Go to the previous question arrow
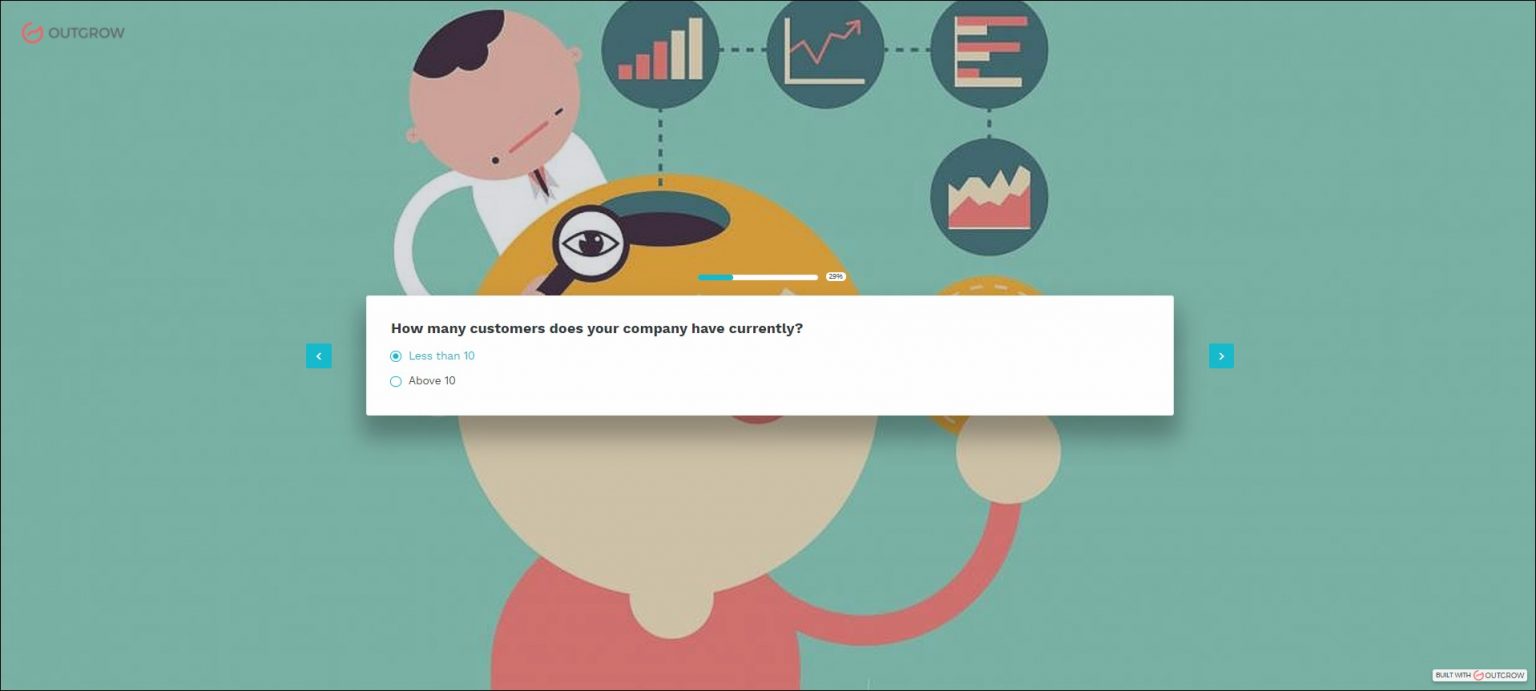 click(319, 356)
